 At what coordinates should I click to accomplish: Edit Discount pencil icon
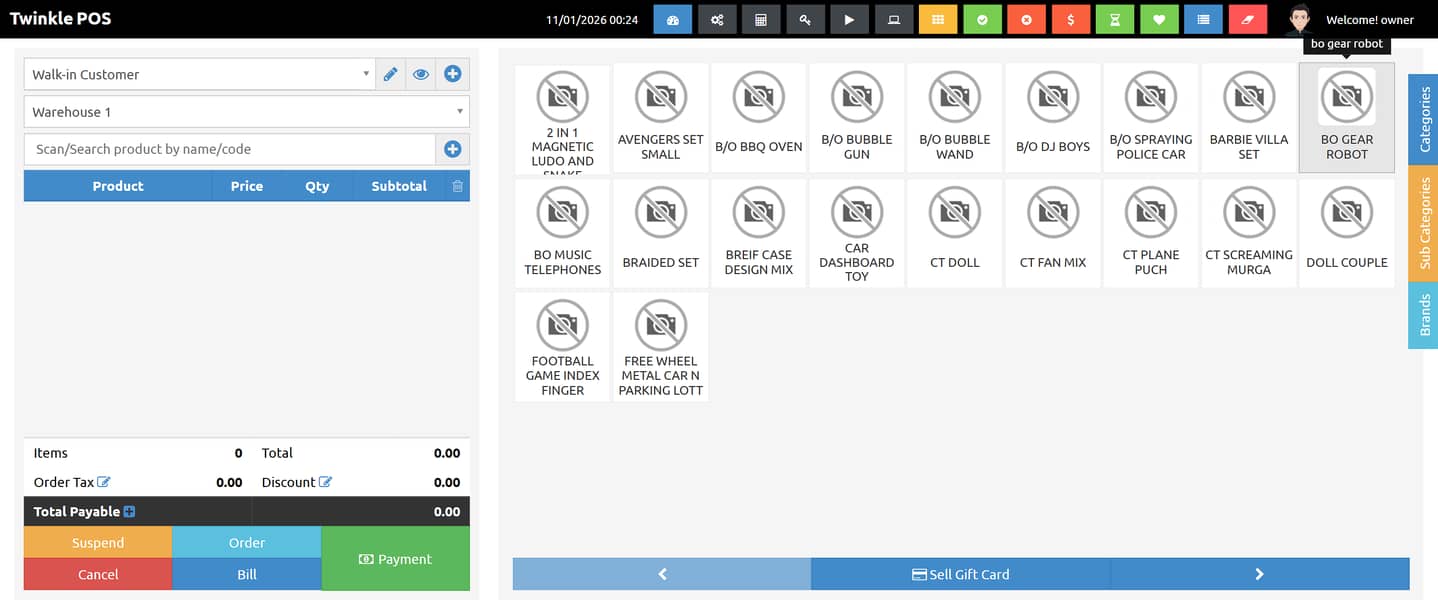coord(325,482)
